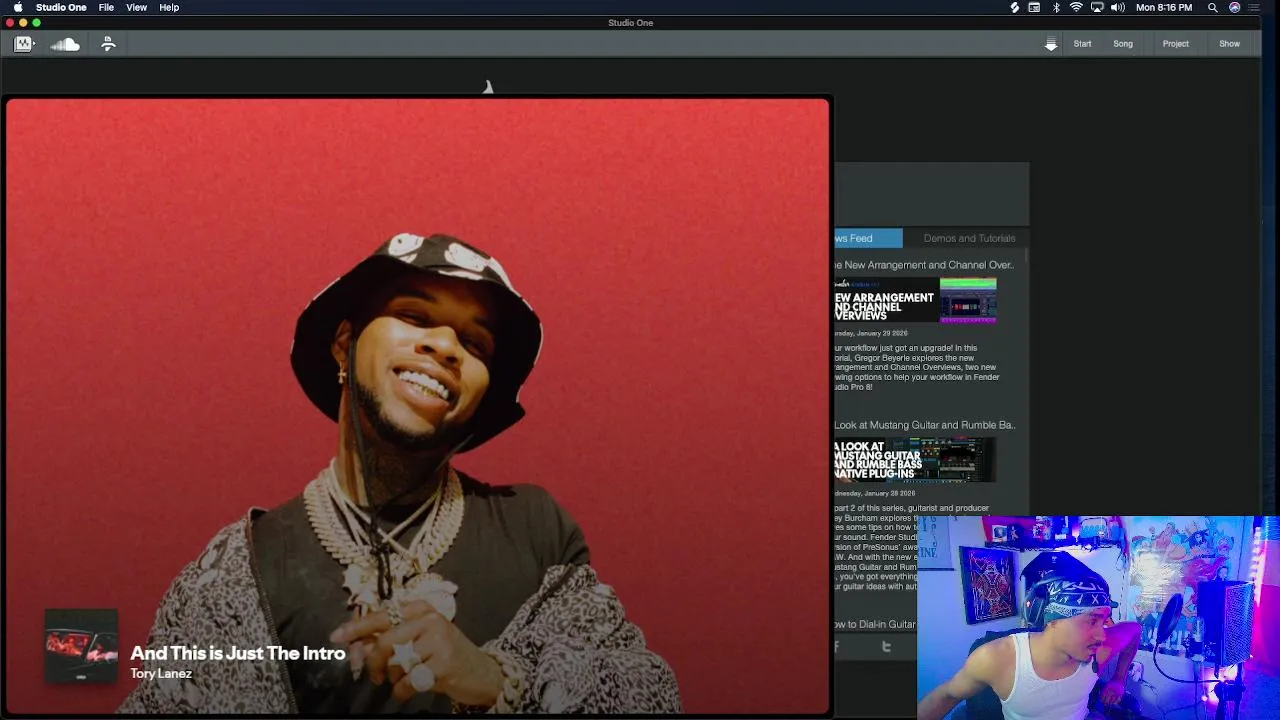Click the Mon 8:16 PM clock
Screen dimensions: 1280x720
pos(1164,7)
